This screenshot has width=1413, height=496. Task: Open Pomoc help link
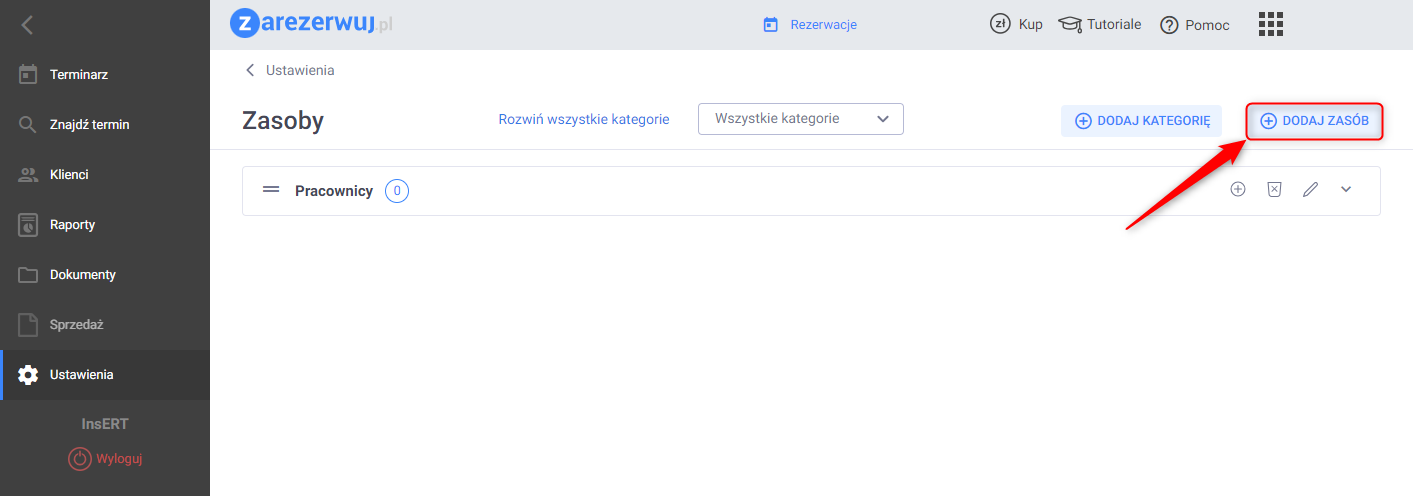click(x=1195, y=25)
